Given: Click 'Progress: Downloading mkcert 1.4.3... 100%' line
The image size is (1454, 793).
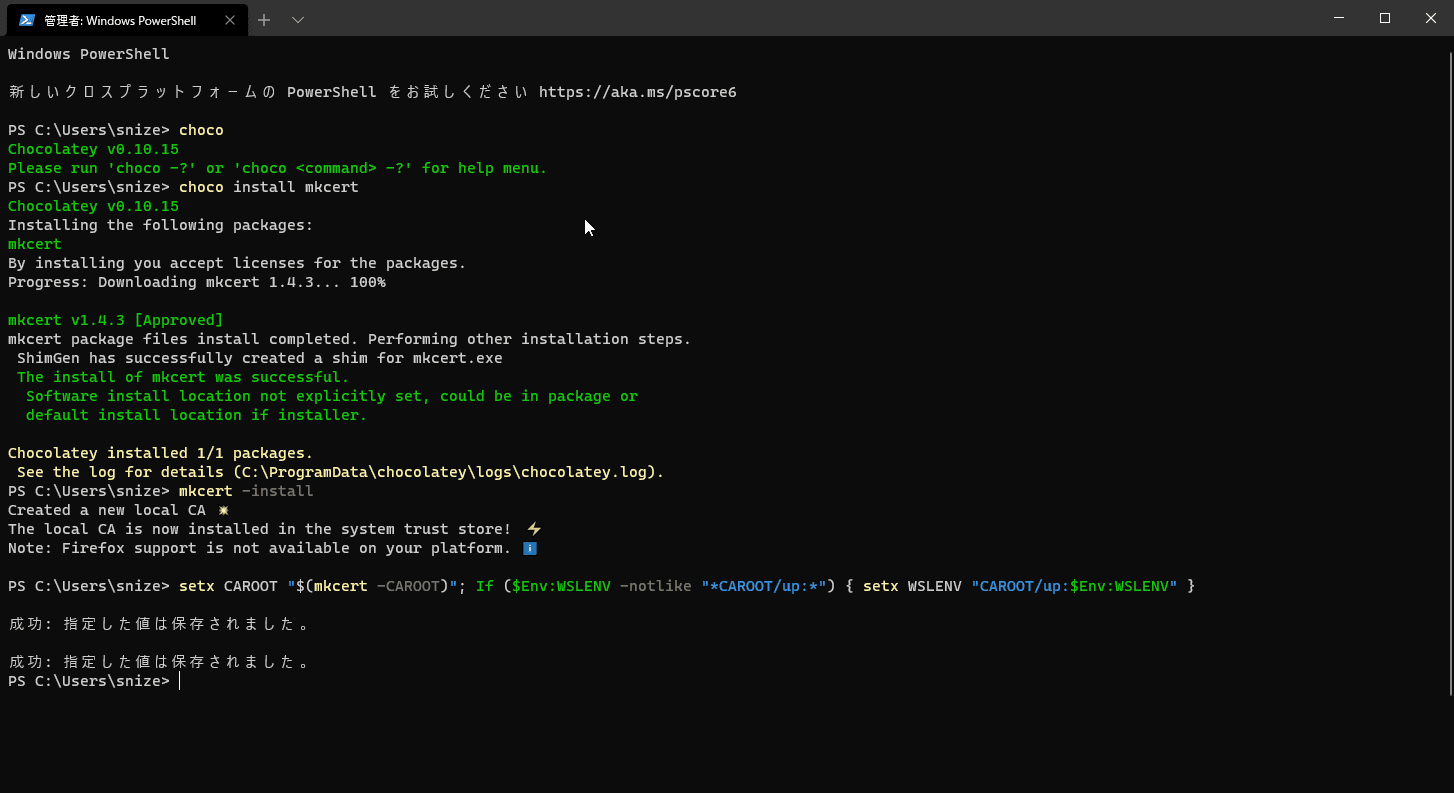Looking at the screenshot, I should point(197,282).
